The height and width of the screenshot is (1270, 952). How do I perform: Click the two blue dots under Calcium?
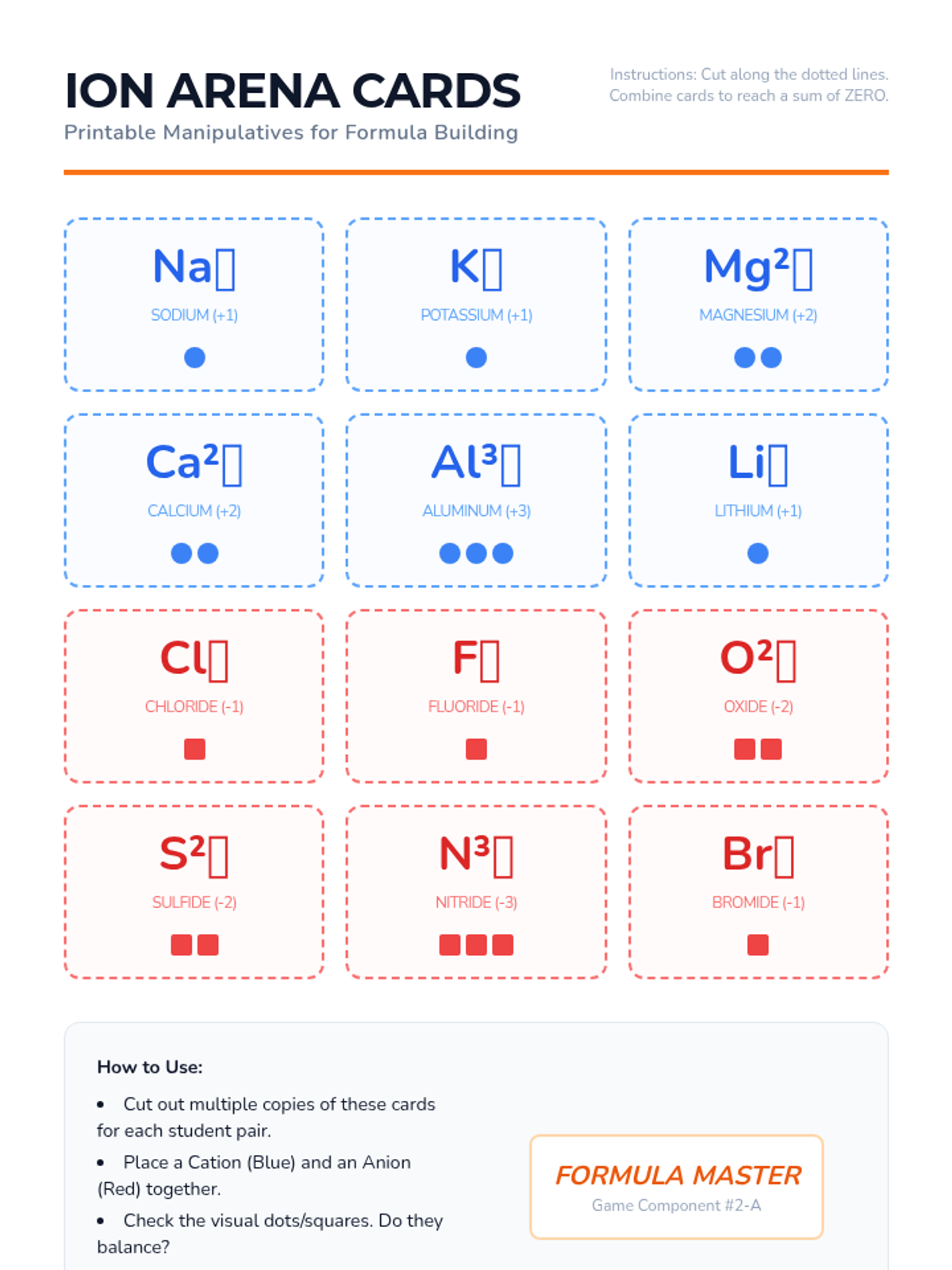pos(194,553)
